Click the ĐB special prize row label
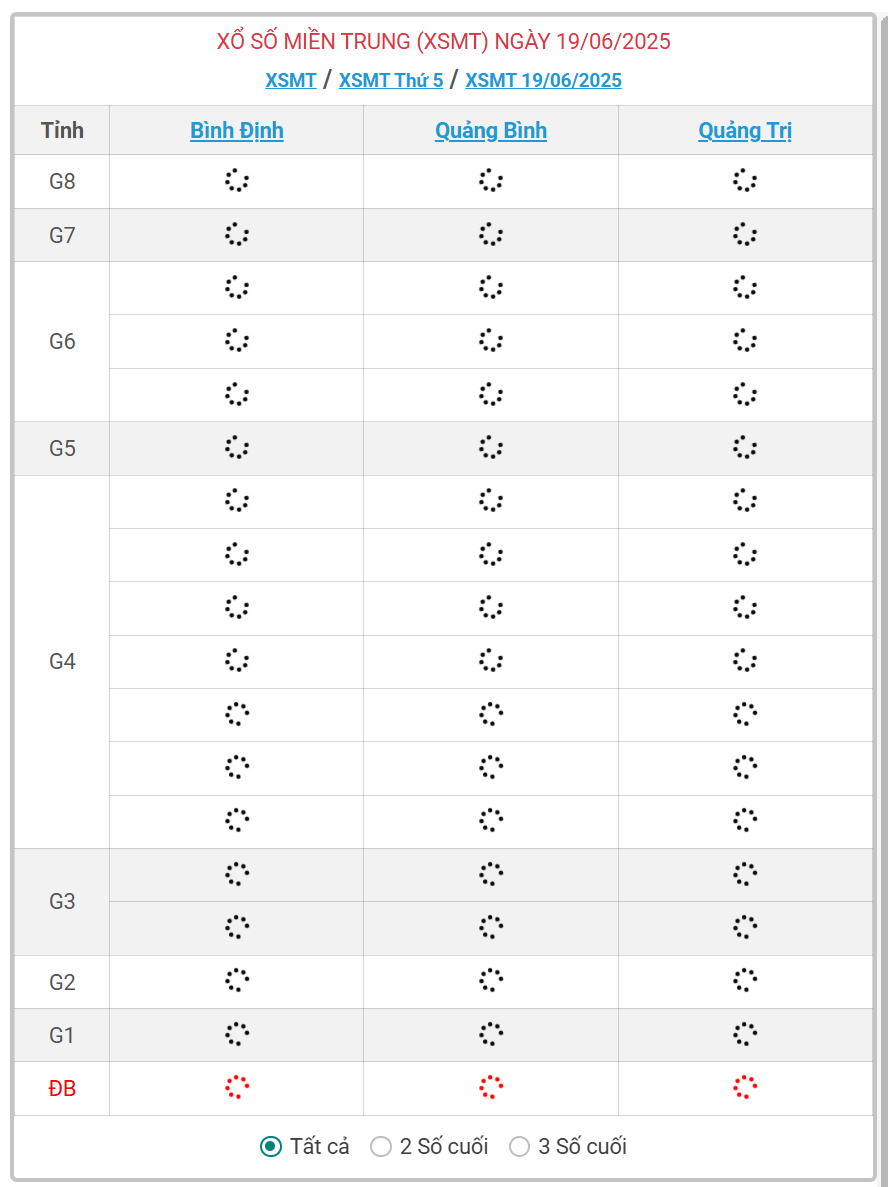Image resolution: width=888 pixels, height=1187 pixels. click(x=62, y=1089)
